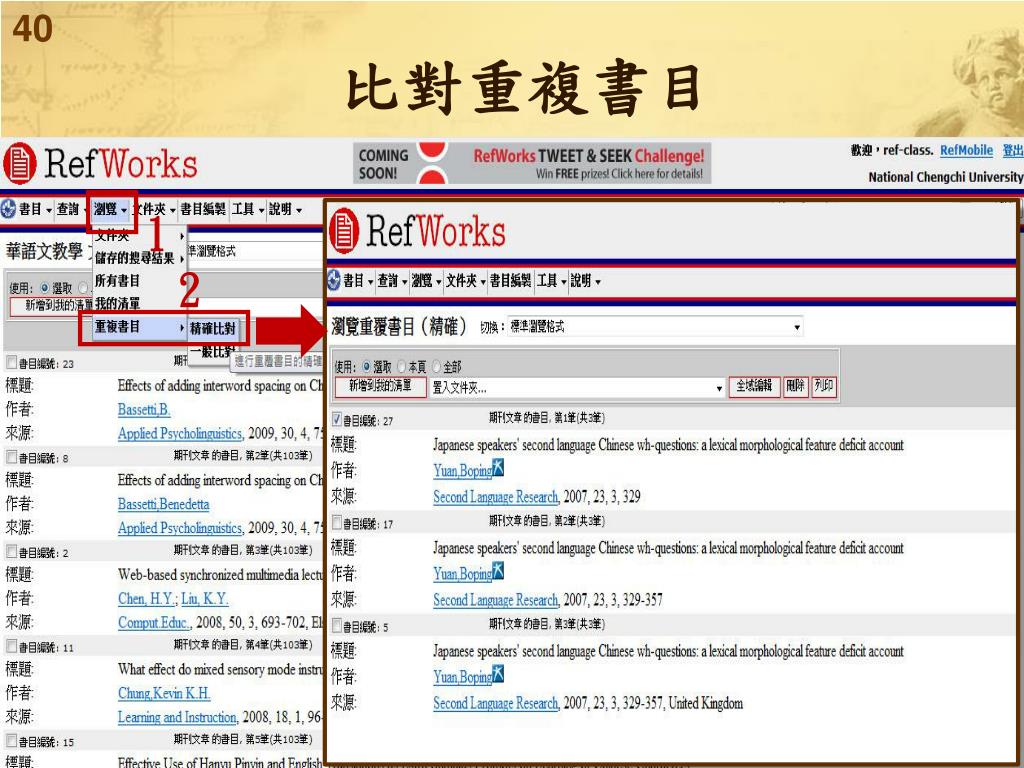This screenshot has height=768, width=1024.
Task: Select the 本頁 radio button
Action: [x=402, y=366]
